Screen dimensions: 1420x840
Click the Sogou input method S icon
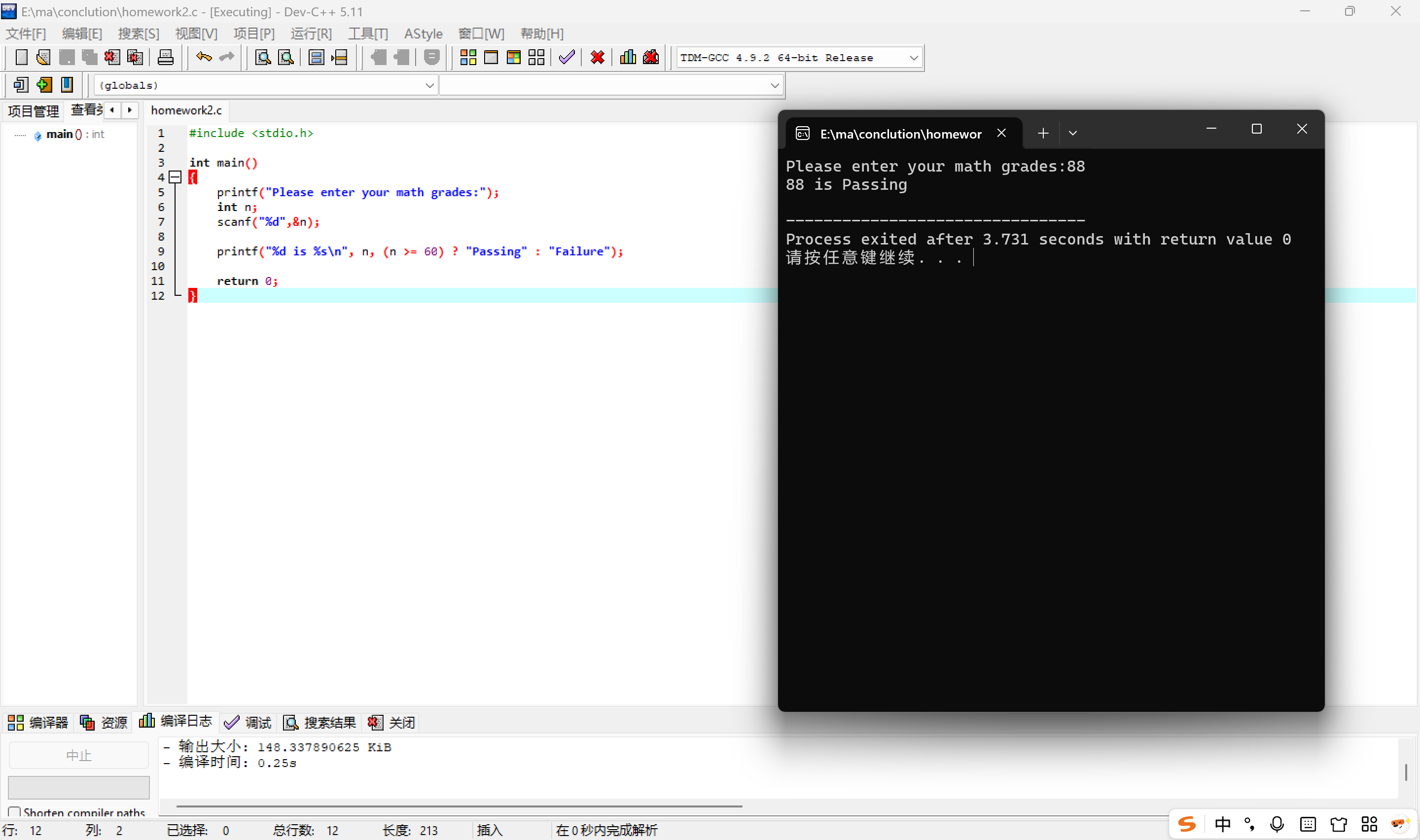pyautogui.click(x=1187, y=824)
